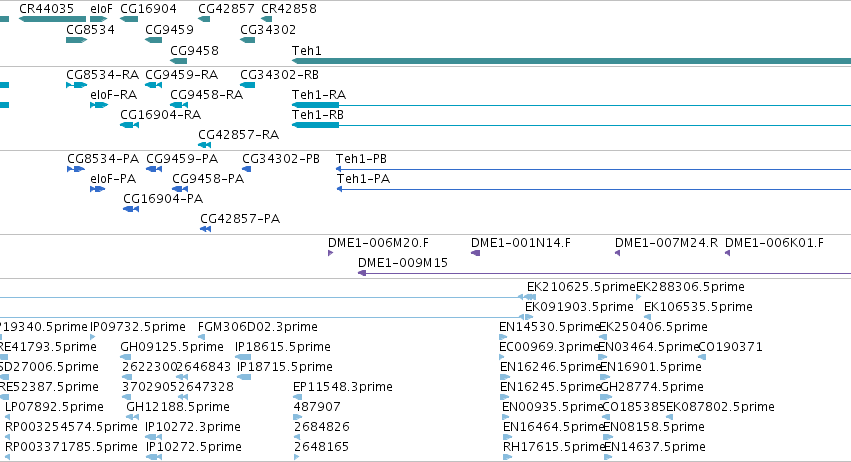Click the CG42857-RA transcript label
Viewport: 851px width, 462px height.
[x=239, y=135]
